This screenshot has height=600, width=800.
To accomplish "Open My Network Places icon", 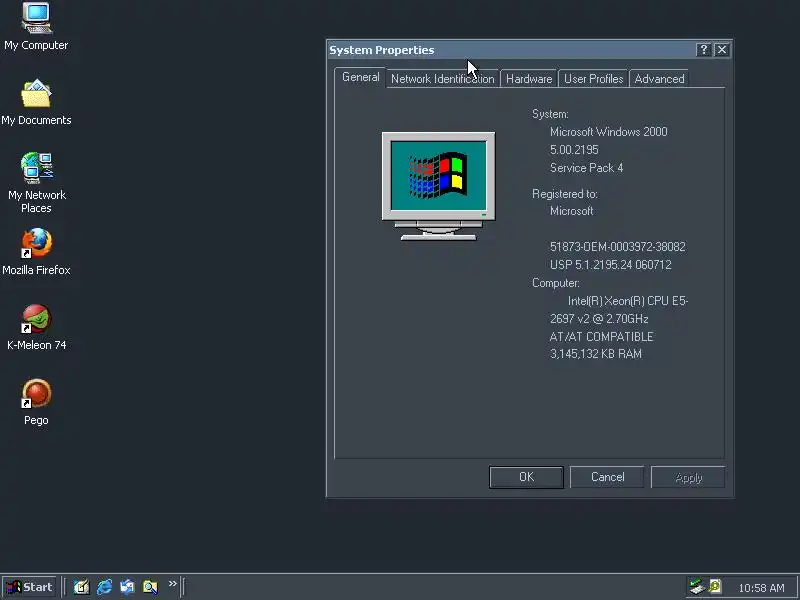I will pos(36,183).
